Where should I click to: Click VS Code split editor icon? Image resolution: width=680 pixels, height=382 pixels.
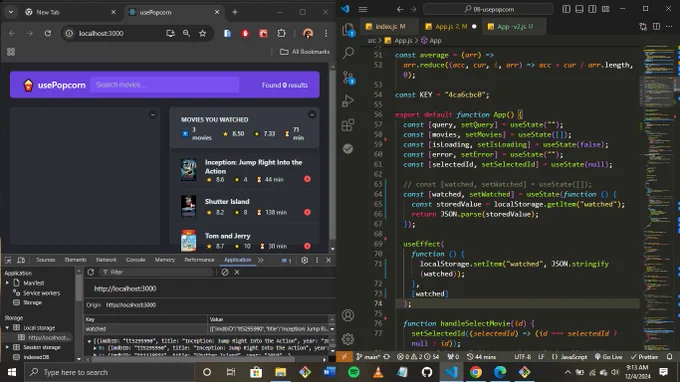click(656, 26)
